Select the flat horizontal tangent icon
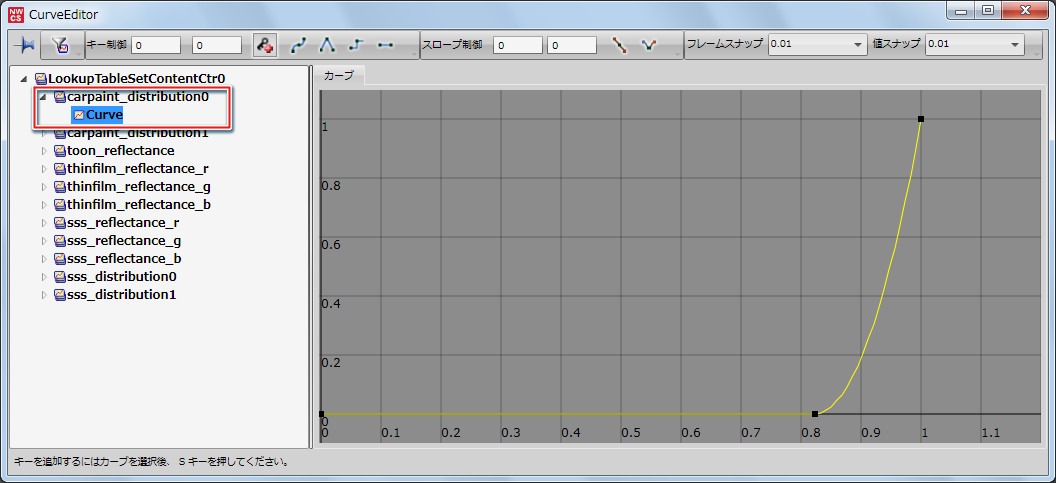This screenshot has height=483, width=1056. point(385,45)
